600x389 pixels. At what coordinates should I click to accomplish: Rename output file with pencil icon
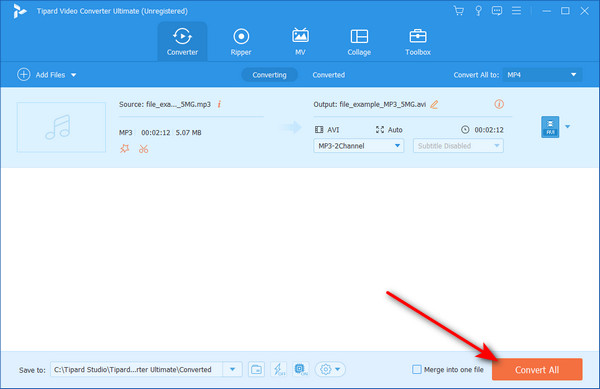coord(434,104)
